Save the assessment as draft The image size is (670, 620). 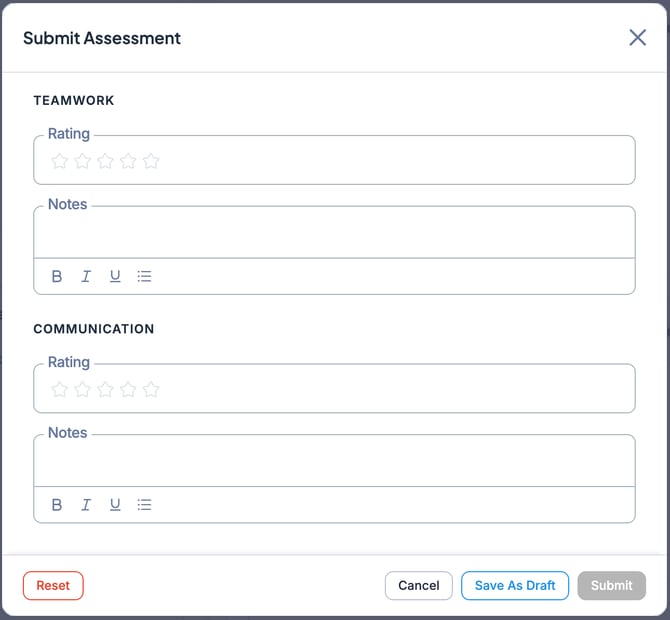coord(515,586)
